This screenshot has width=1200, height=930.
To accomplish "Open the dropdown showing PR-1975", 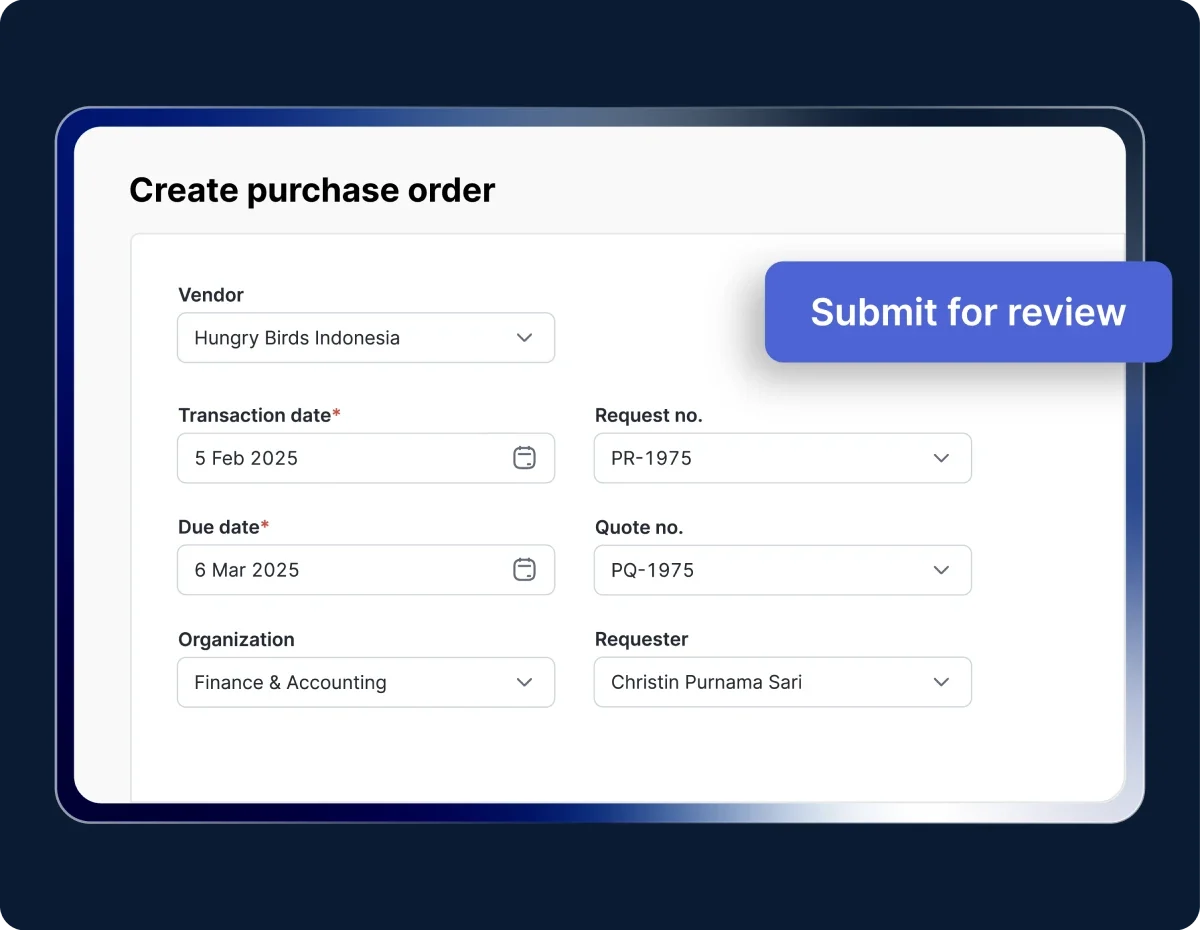I will pyautogui.click(x=651, y=458).
